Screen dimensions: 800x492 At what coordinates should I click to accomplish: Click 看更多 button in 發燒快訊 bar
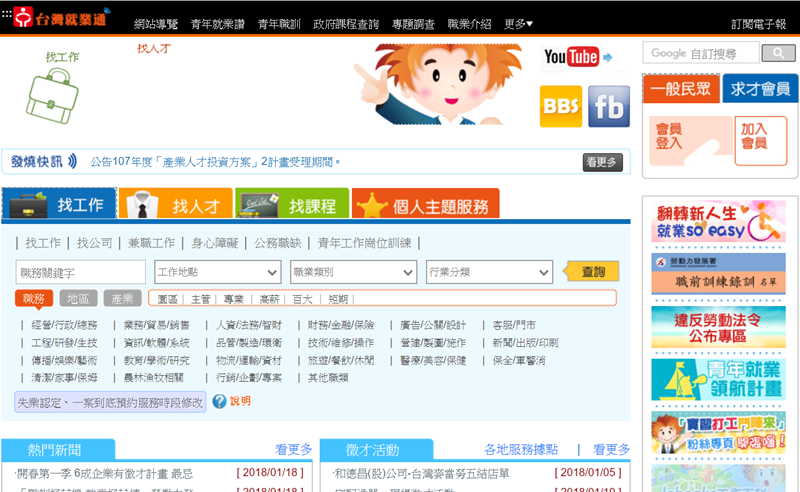(603, 162)
